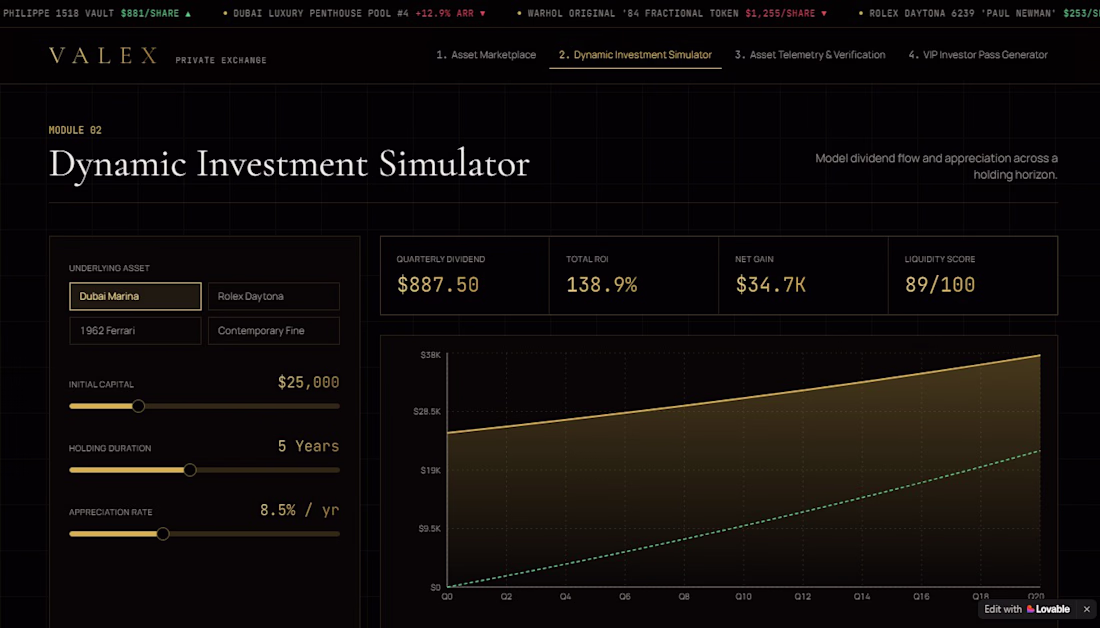The height and width of the screenshot is (628, 1100).
Task: Select the Dynamic Investment Simulator tab
Action: 635,55
